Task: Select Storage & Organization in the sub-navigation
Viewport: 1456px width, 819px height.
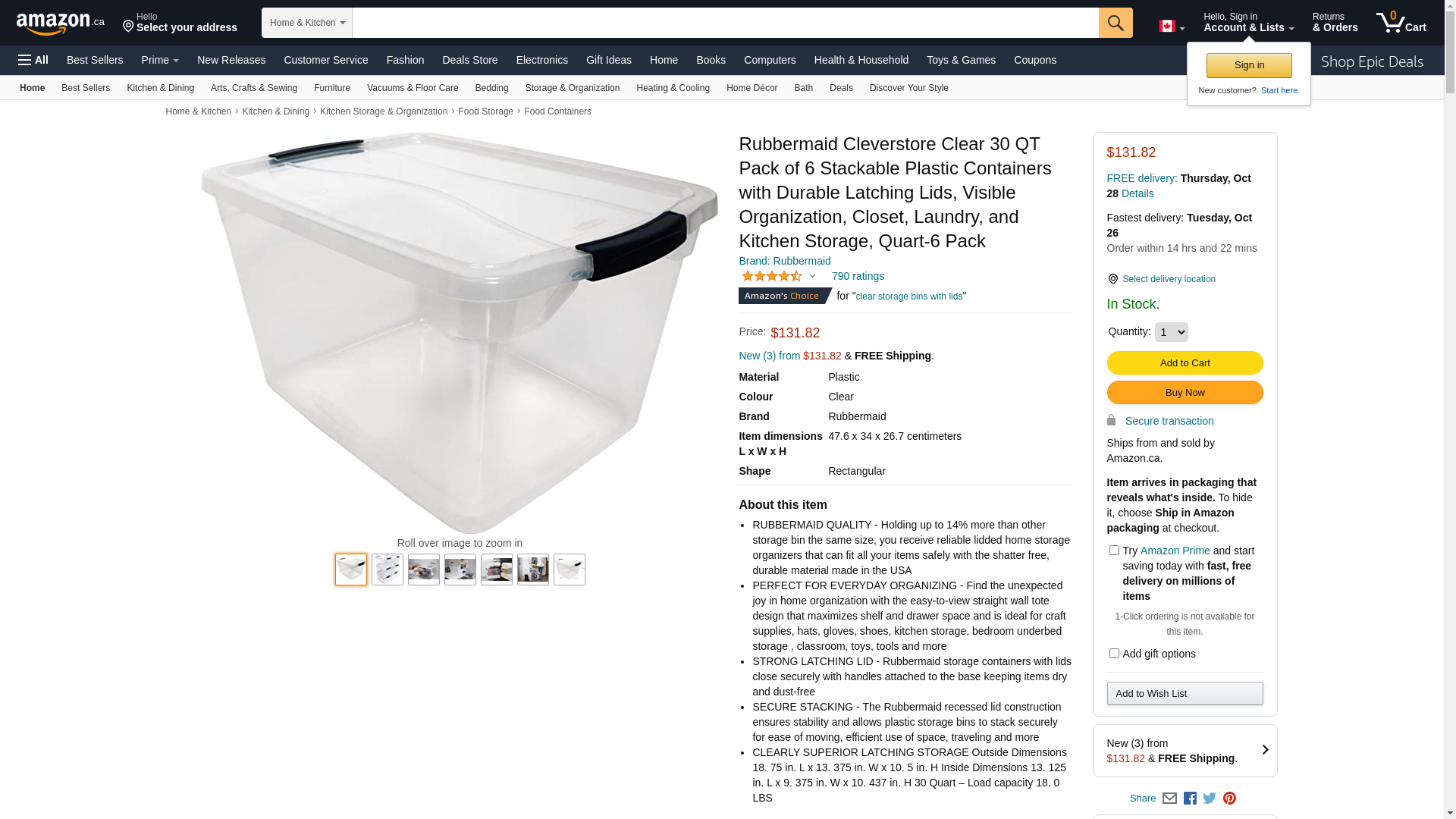Action: 572,88
